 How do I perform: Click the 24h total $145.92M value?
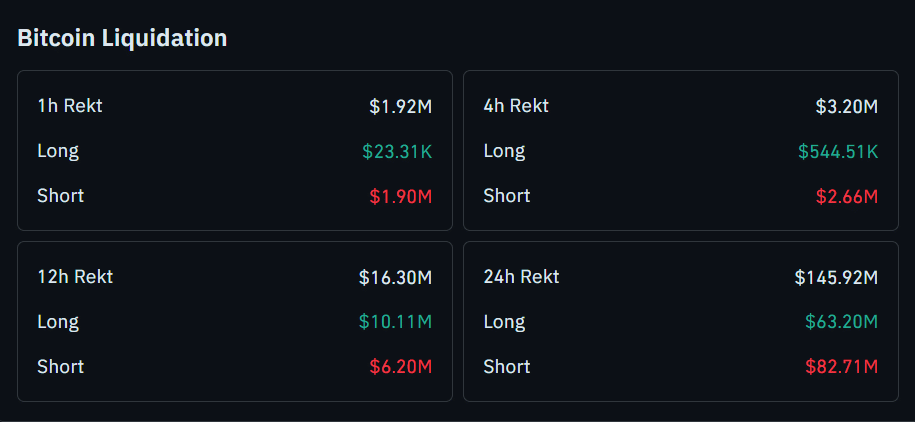(x=836, y=277)
